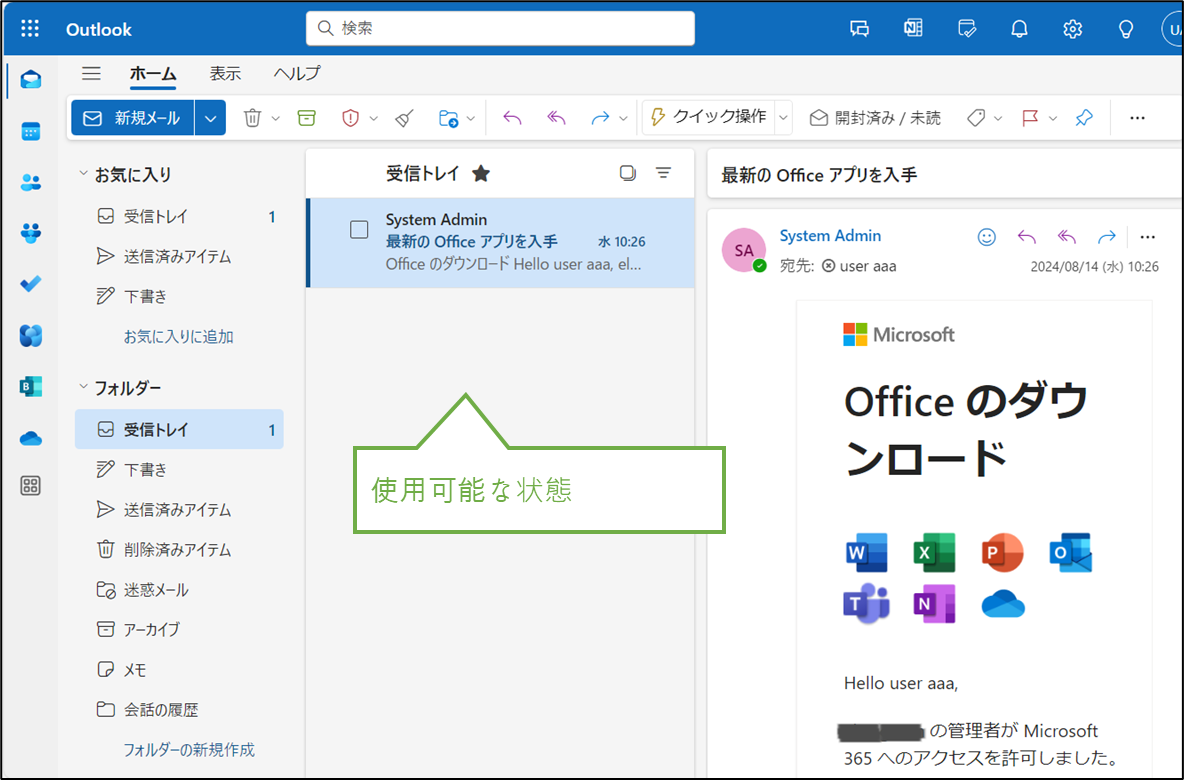Switch to the 表示 tab

click(x=225, y=73)
